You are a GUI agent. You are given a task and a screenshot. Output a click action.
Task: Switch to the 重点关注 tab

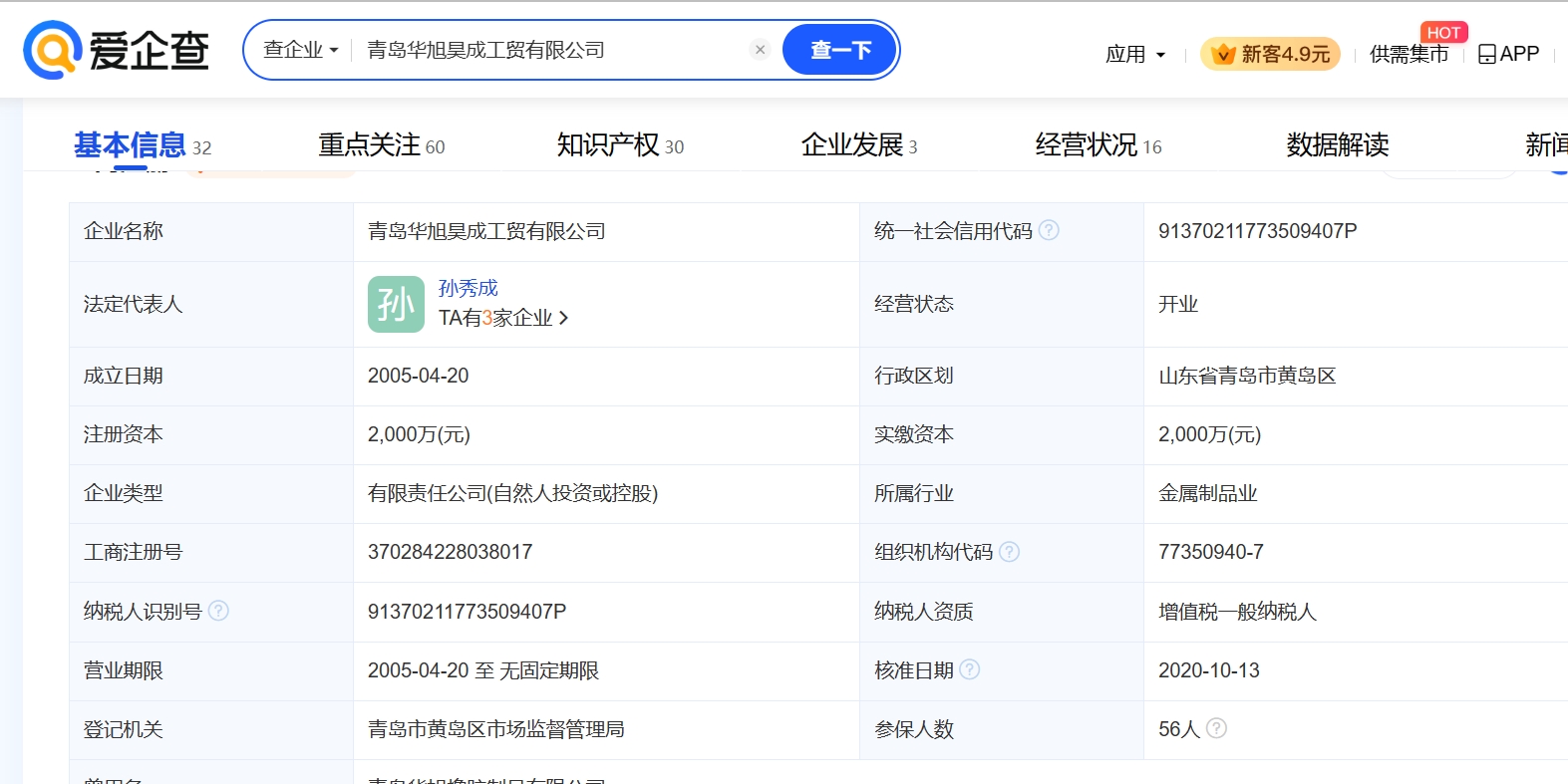[x=382, y=145]
